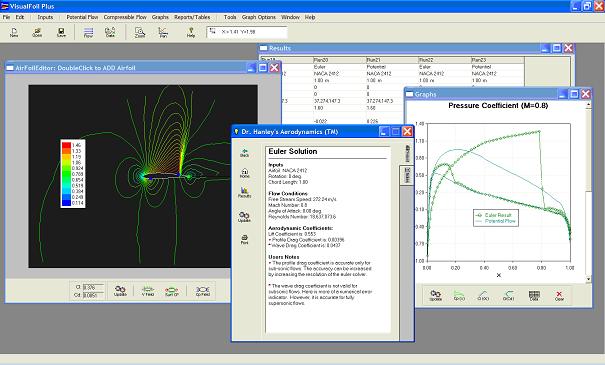
Task: Select the lower vertical tab in Dr. Hanley's
Action: point(407,176)
